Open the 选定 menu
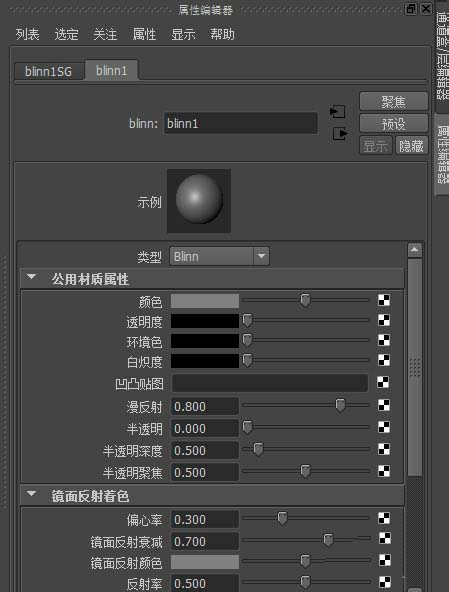The image size is (449, 592). (66, 35)
